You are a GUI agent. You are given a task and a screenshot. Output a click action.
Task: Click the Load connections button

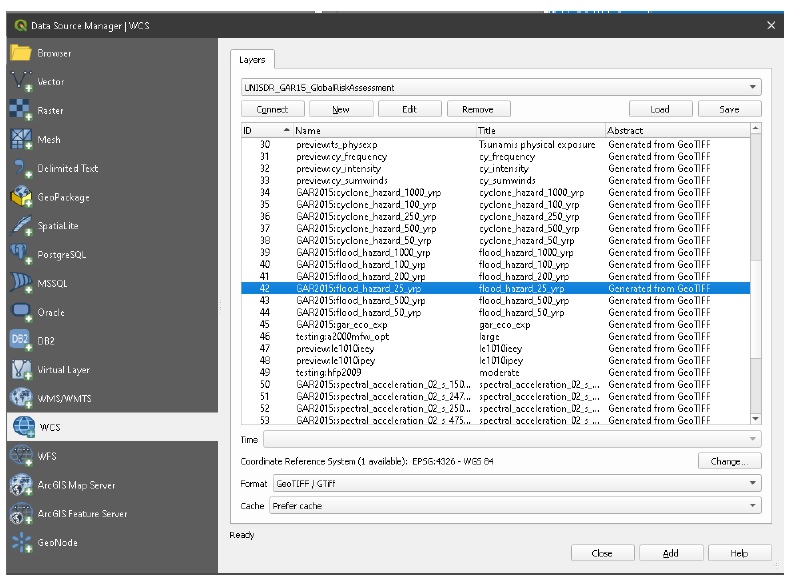660,109
